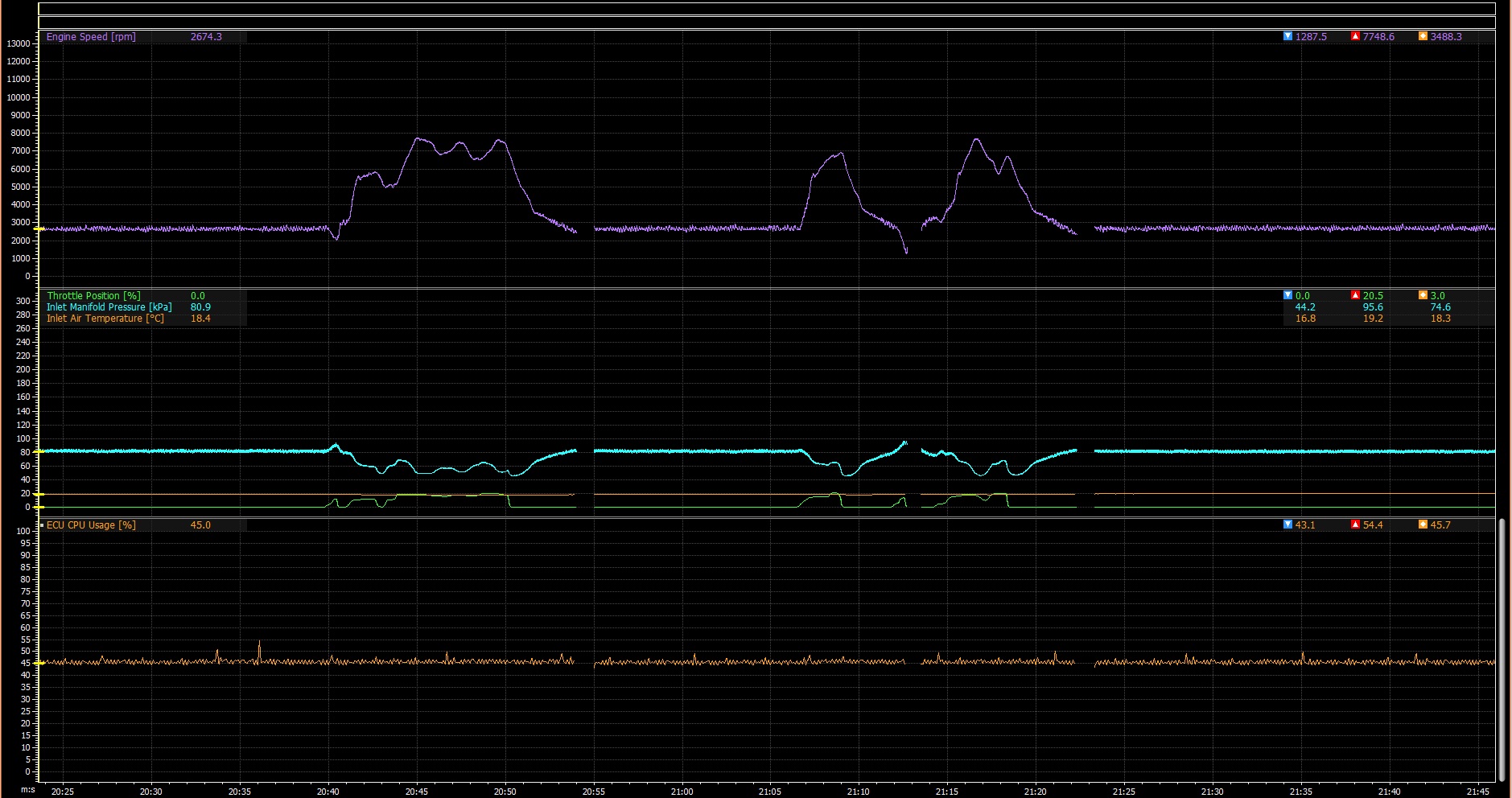1512x798 pixels.
Task: Click the Engine Speed minimum value 1287.5
Action: pyautogui.click(x=1311, y=37)
